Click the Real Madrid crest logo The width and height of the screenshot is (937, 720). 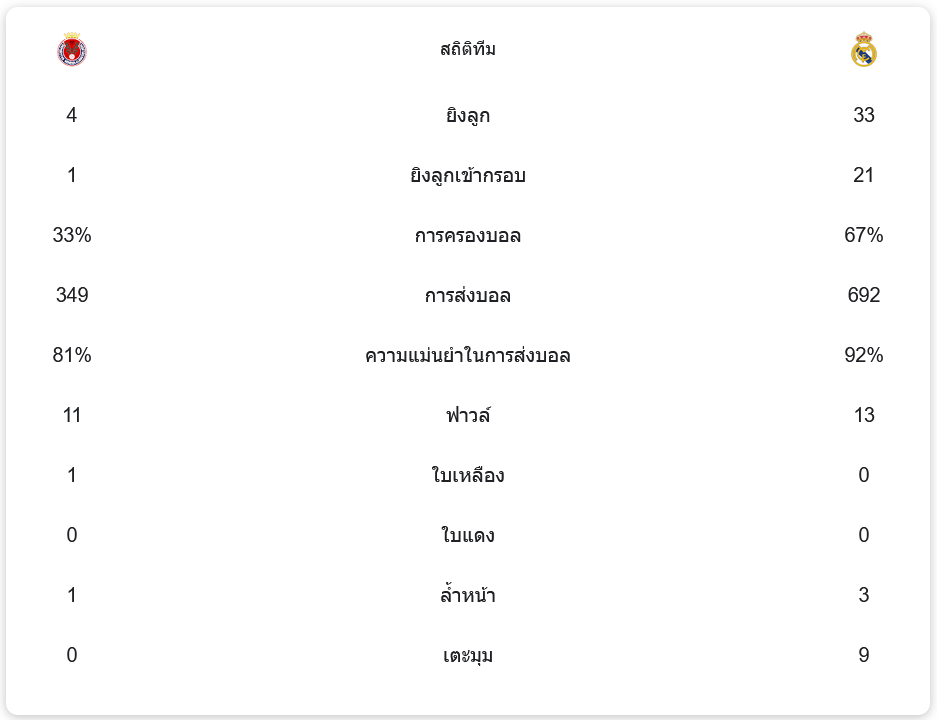click(x=864, y=50)
